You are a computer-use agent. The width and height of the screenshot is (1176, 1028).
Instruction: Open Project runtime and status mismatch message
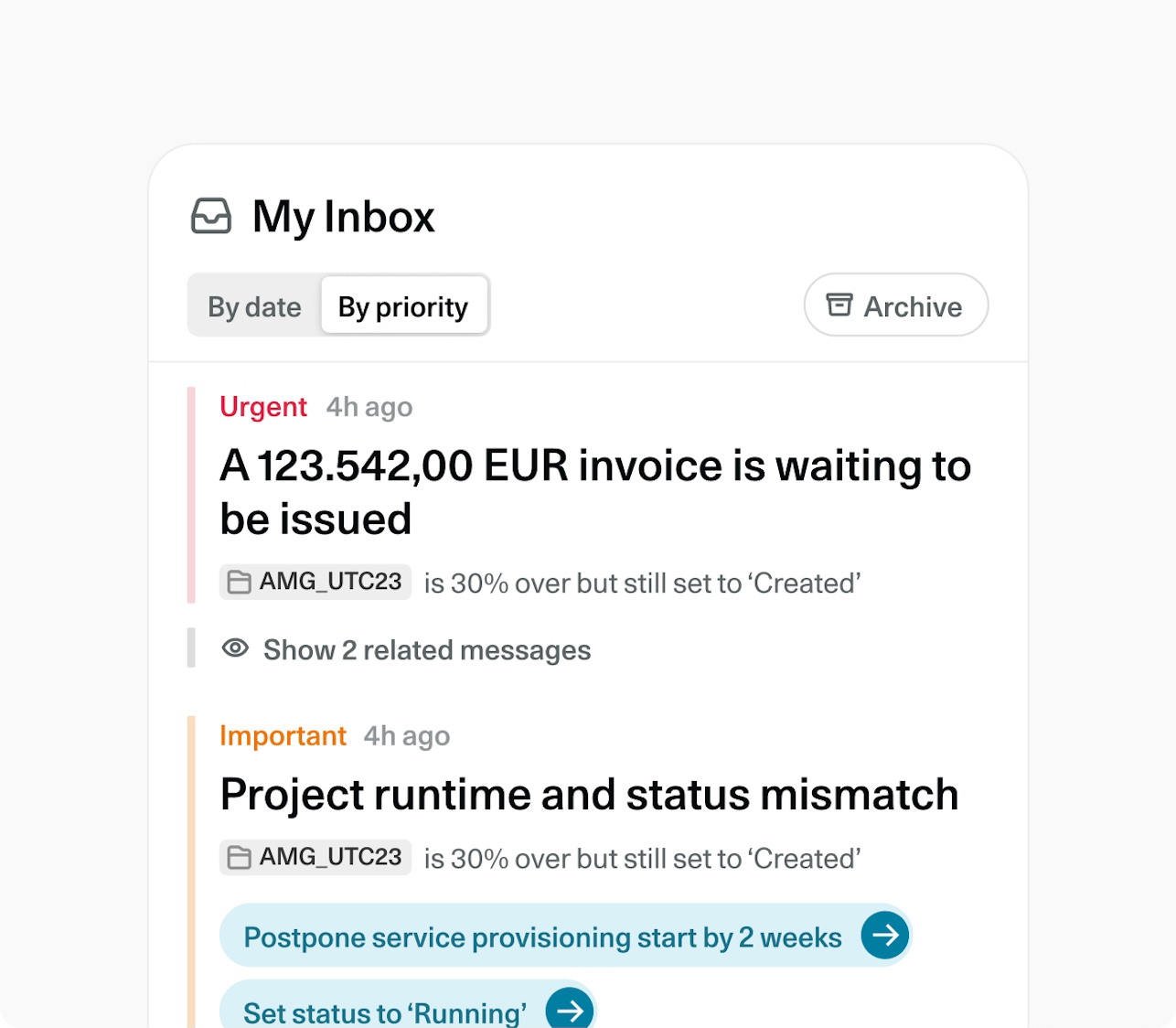coord(589,794)
